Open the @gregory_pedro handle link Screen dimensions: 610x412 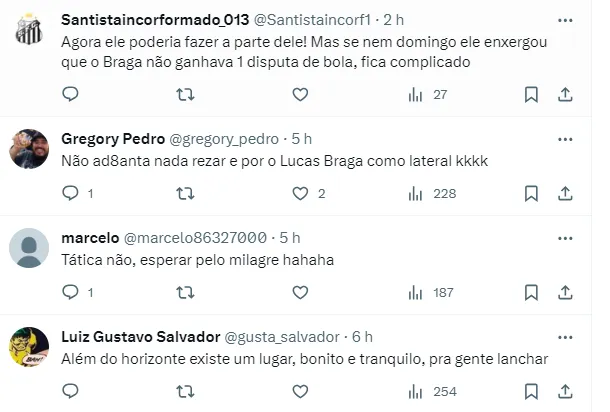[233, 139]
